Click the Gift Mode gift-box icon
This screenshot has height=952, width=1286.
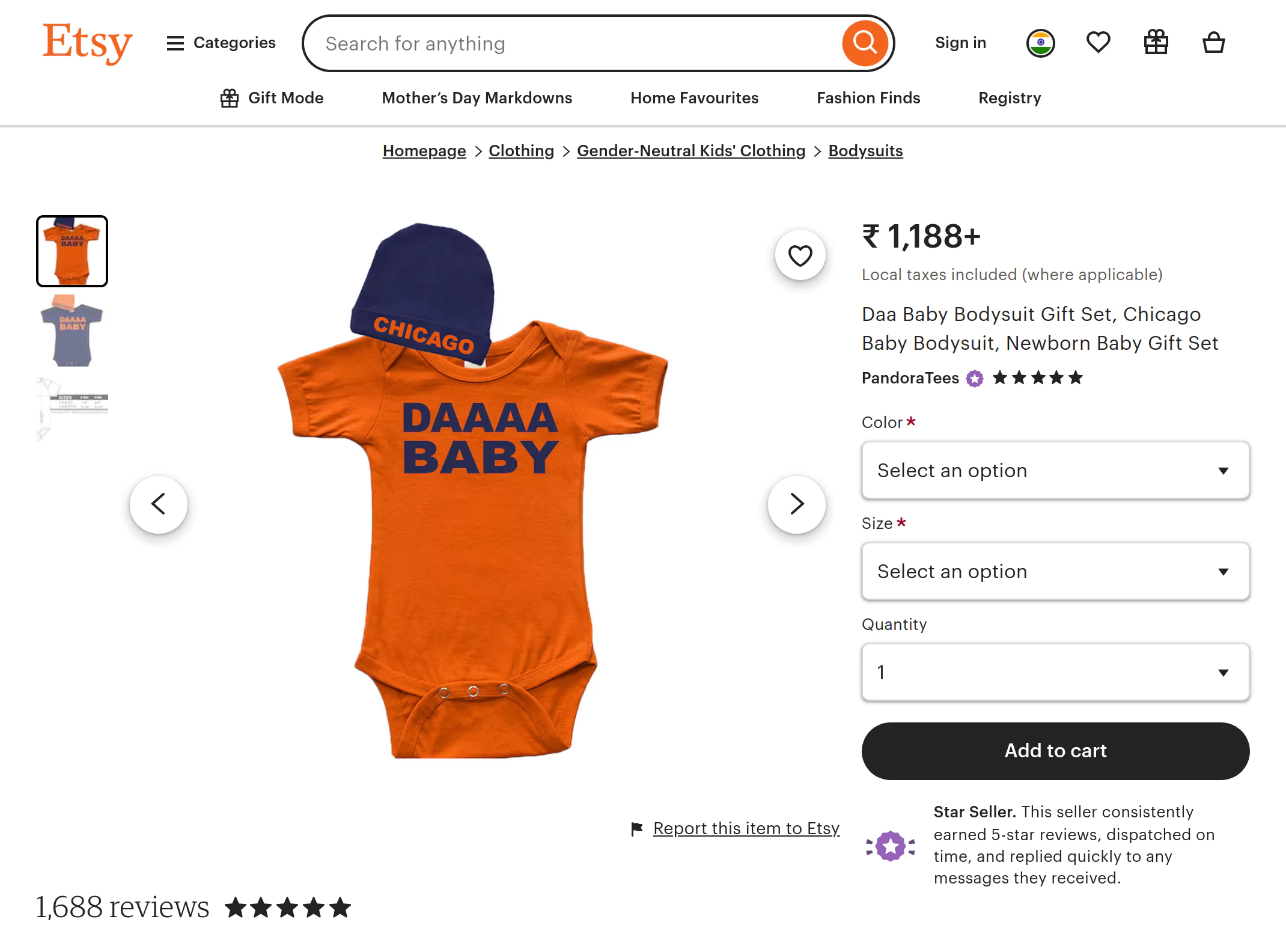pyautogui.click(x=230, y=97)
